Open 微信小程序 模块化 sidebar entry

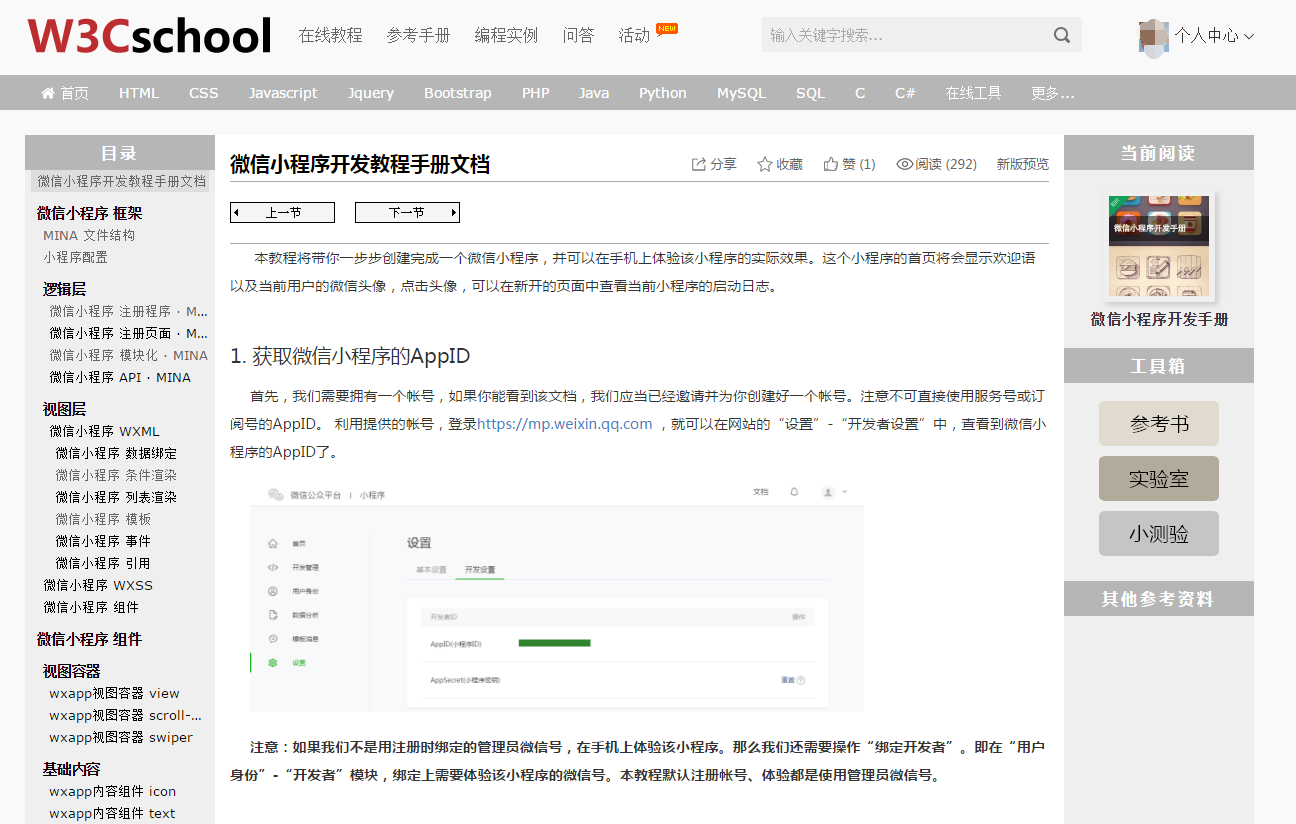tap(129, 355)
